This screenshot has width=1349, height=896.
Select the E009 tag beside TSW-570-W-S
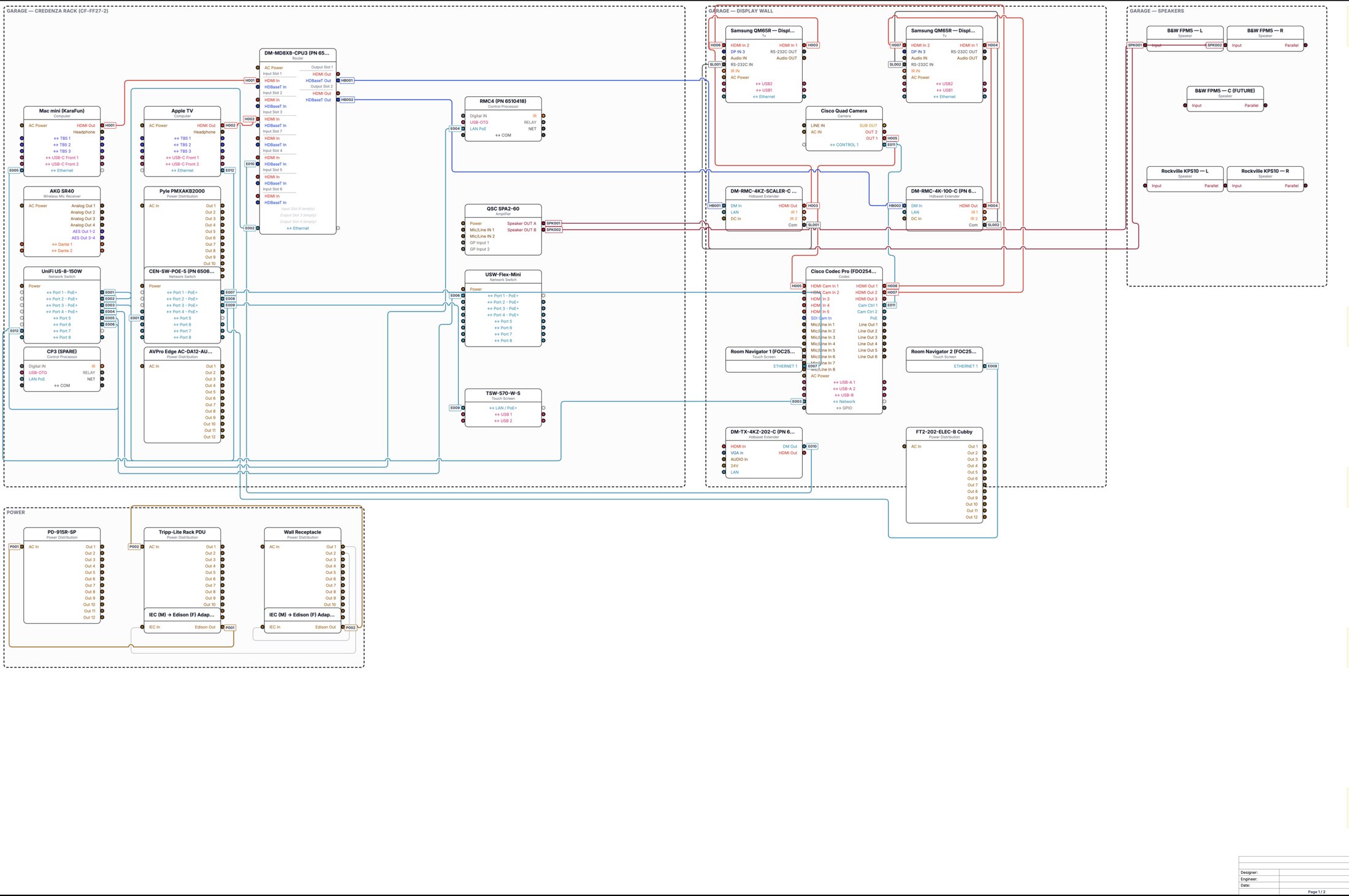(455, 408)
